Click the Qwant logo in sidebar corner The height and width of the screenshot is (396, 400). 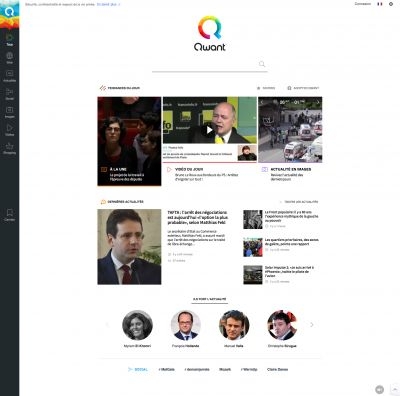click(x=9, y=12)
